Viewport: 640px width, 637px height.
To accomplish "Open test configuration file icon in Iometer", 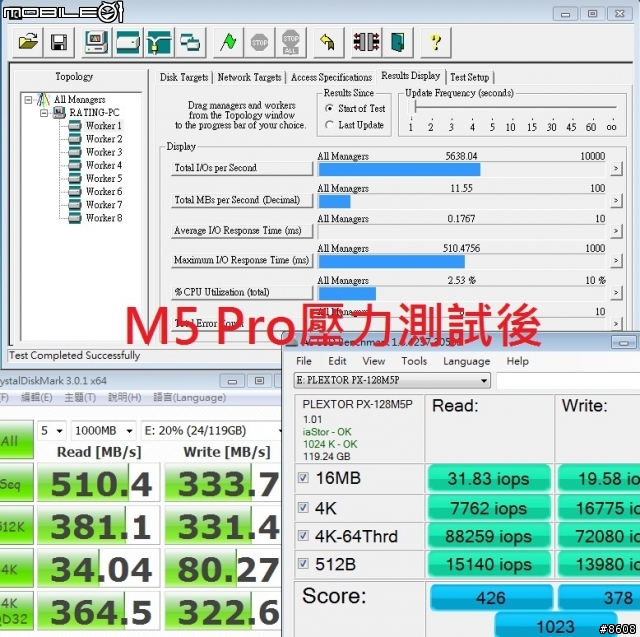I will 28,42.
